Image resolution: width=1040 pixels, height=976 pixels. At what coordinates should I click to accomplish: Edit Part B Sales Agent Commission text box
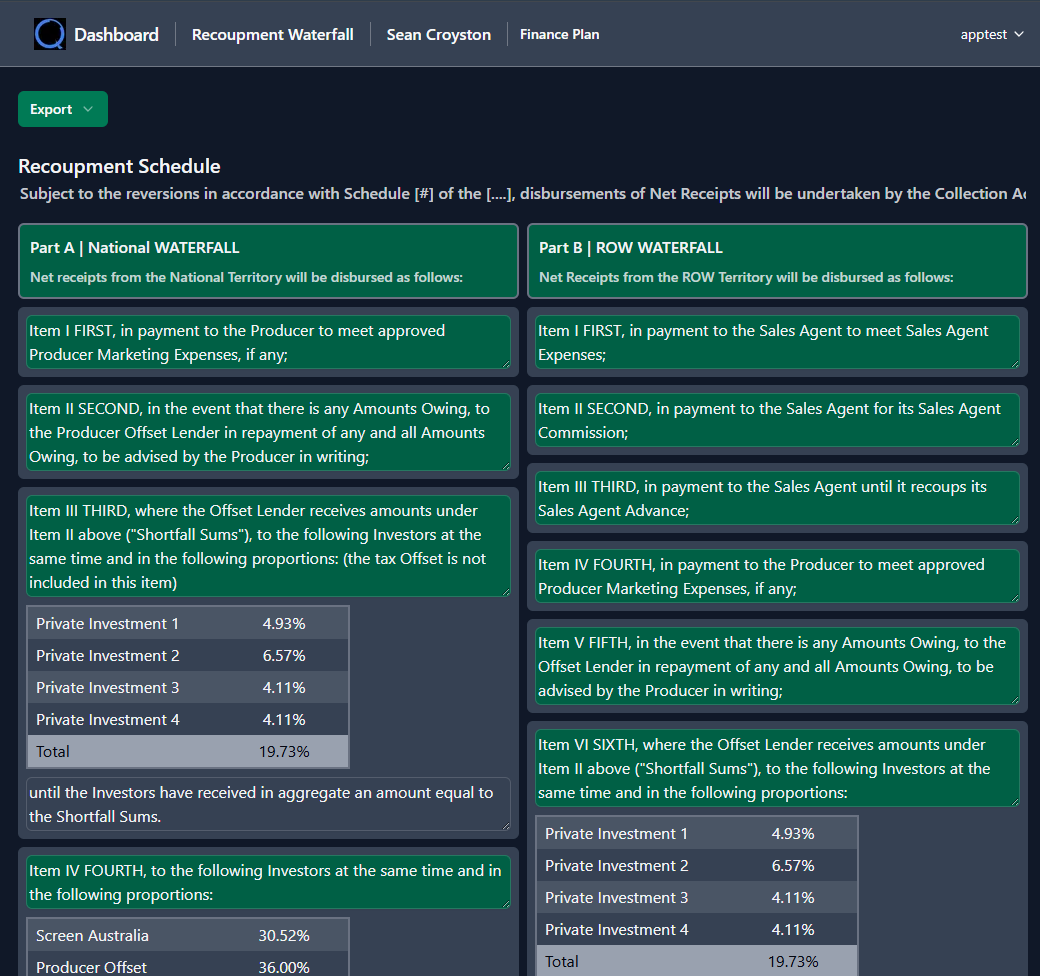777,420
